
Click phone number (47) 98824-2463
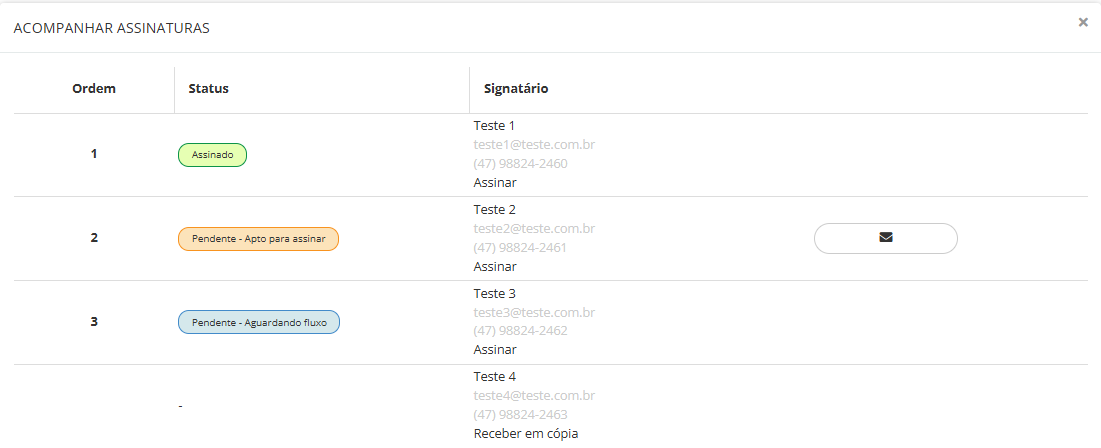[x=520, y=415]
